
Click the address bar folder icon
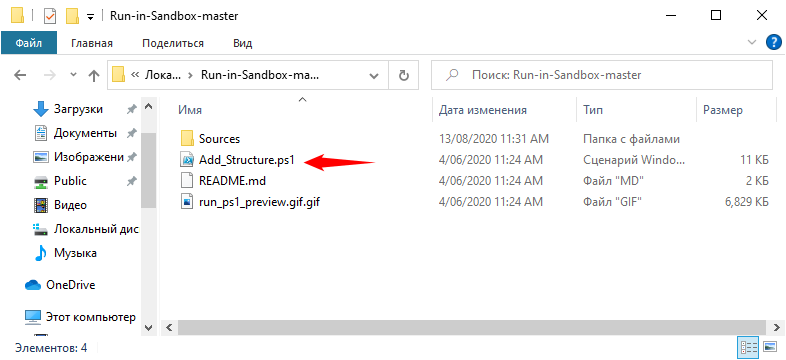[x=118, y=75]
